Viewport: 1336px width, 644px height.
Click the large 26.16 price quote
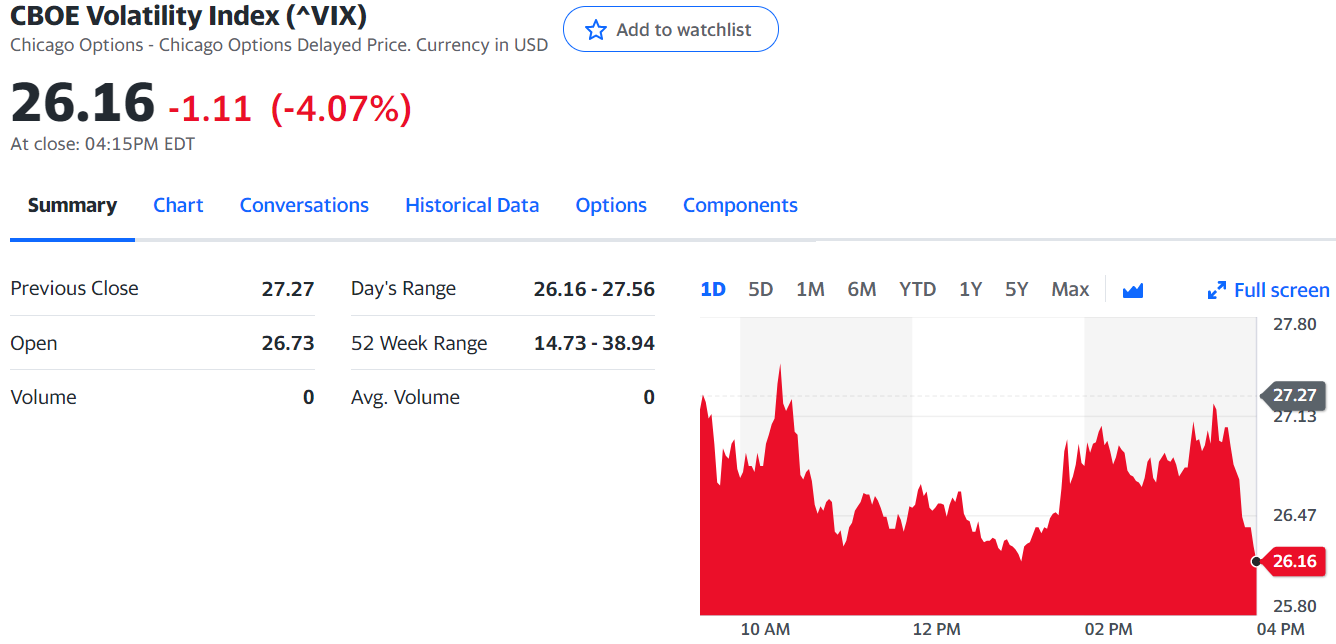(x=83, y=102)
